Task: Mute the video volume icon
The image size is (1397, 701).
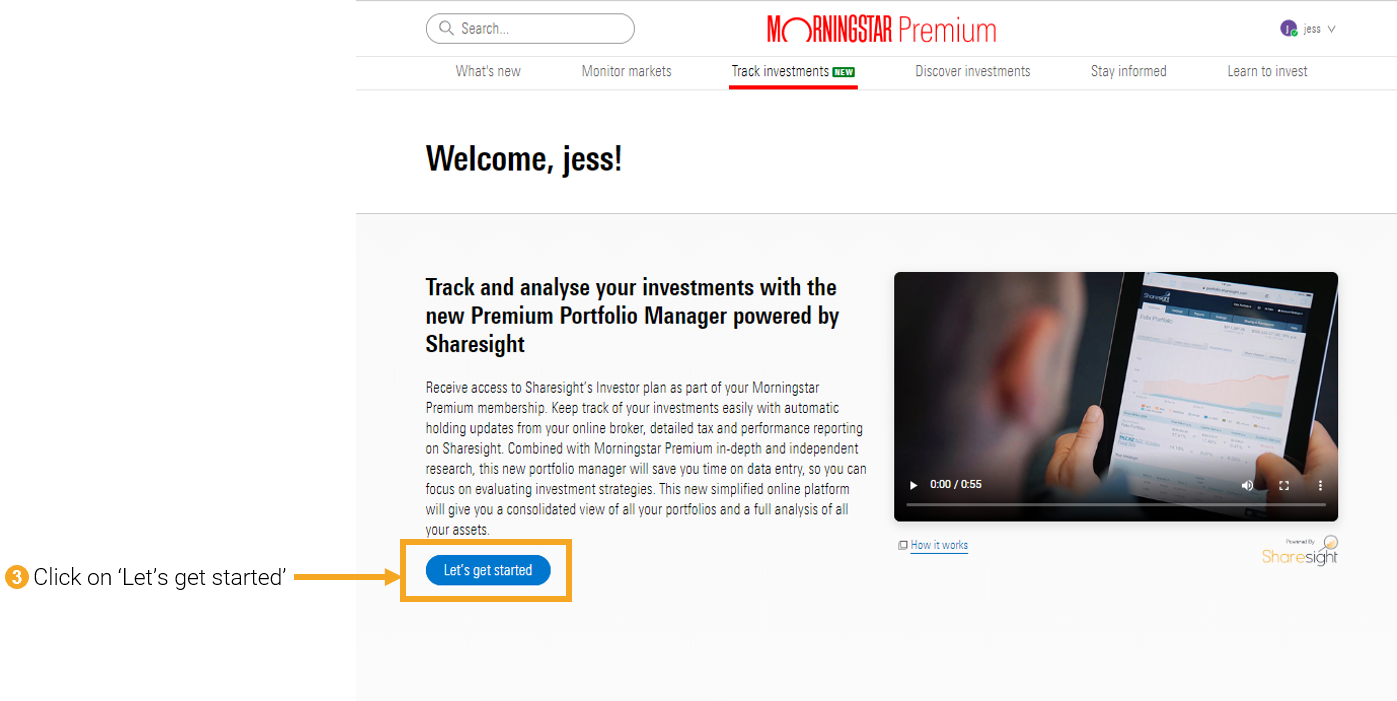Action: (1248, 485)
